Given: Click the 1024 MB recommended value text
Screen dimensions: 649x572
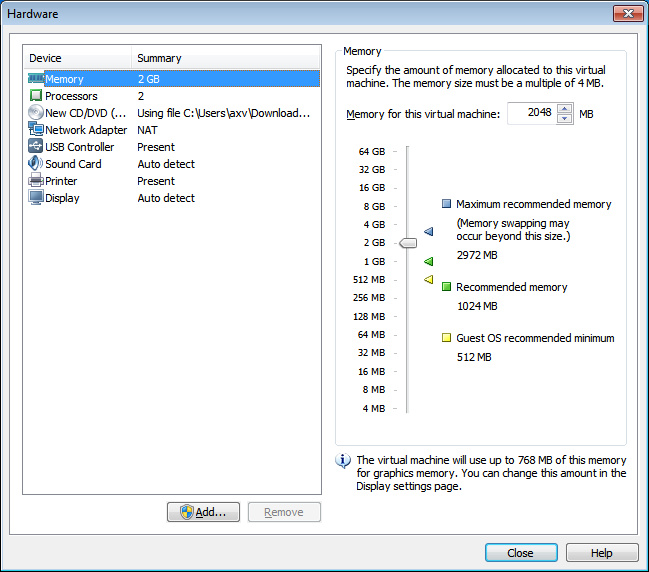Looking at the screenshot, I should (477, 306).
